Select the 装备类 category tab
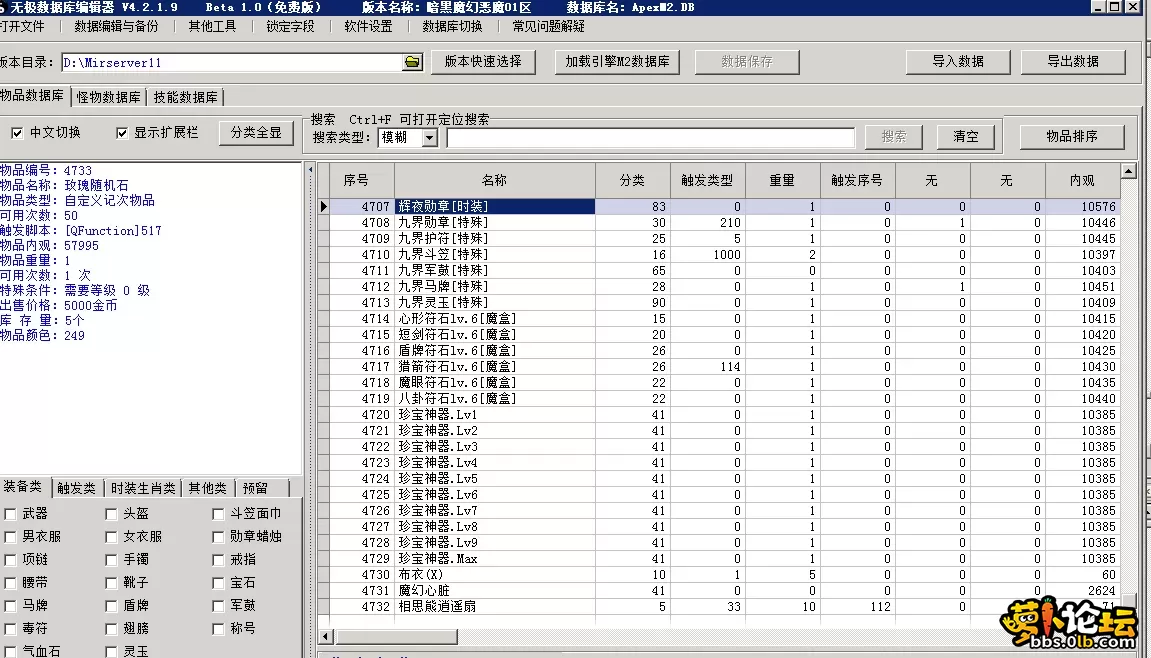Screen dimensions: 1151x658 23,487
